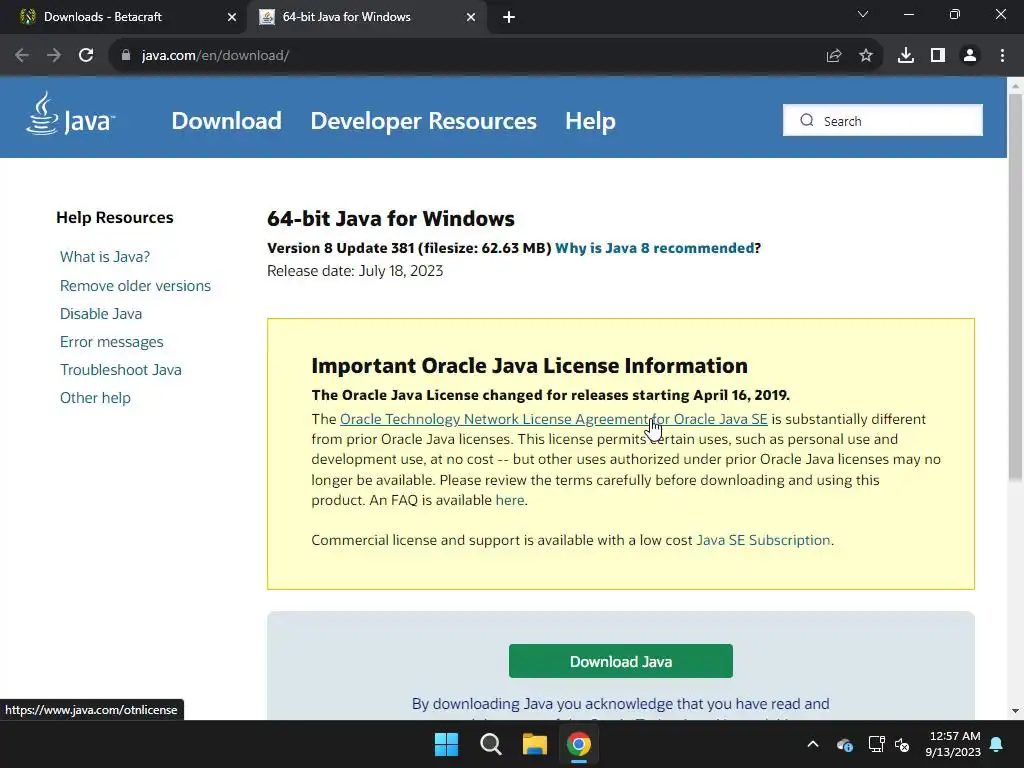
Task: Open the Help menu in header
Action: [x=590, y=121]
